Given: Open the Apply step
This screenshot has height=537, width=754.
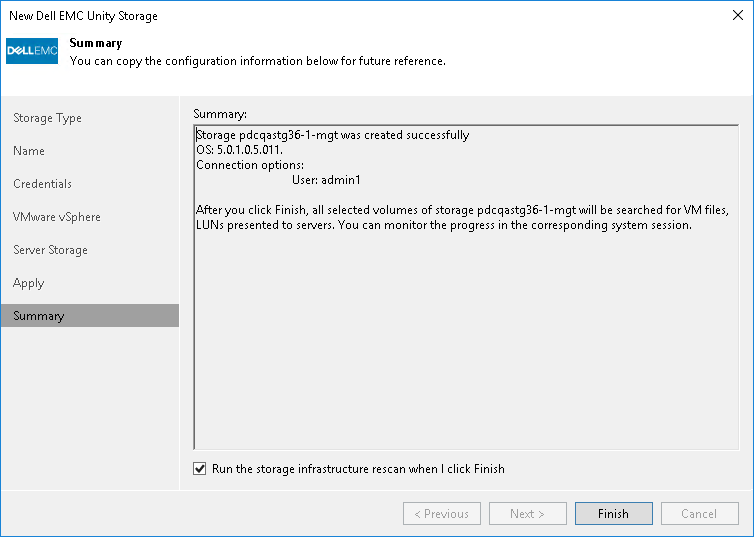Looking at the screenshot, I should pos(29,283).
